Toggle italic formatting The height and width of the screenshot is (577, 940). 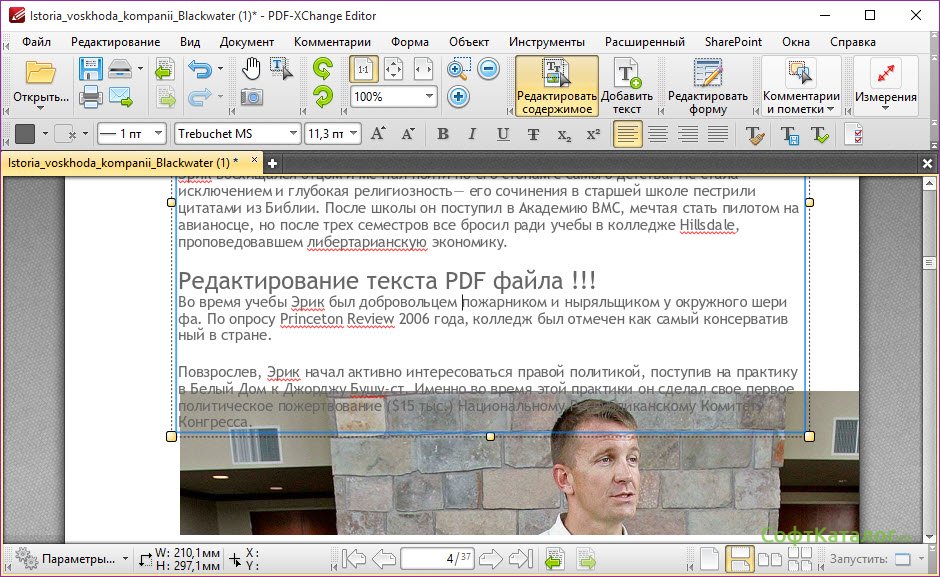[x=472, y=134]
